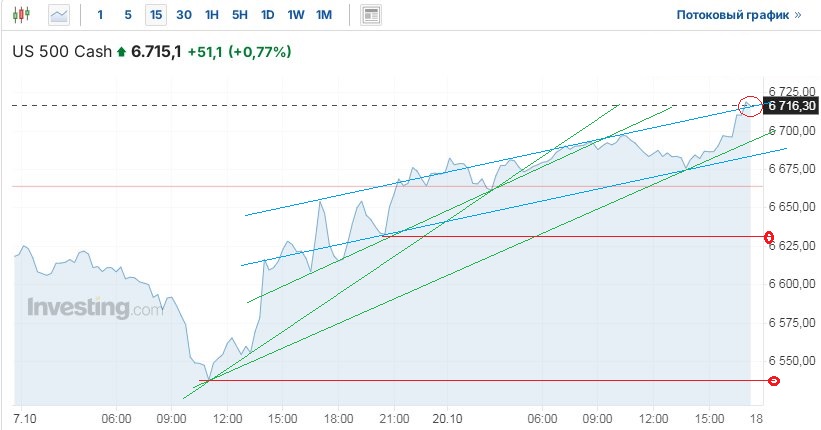Screen dimensions: 821x430
Task: Click the 6 716,30 current price label
Action: tap(790, 105)
